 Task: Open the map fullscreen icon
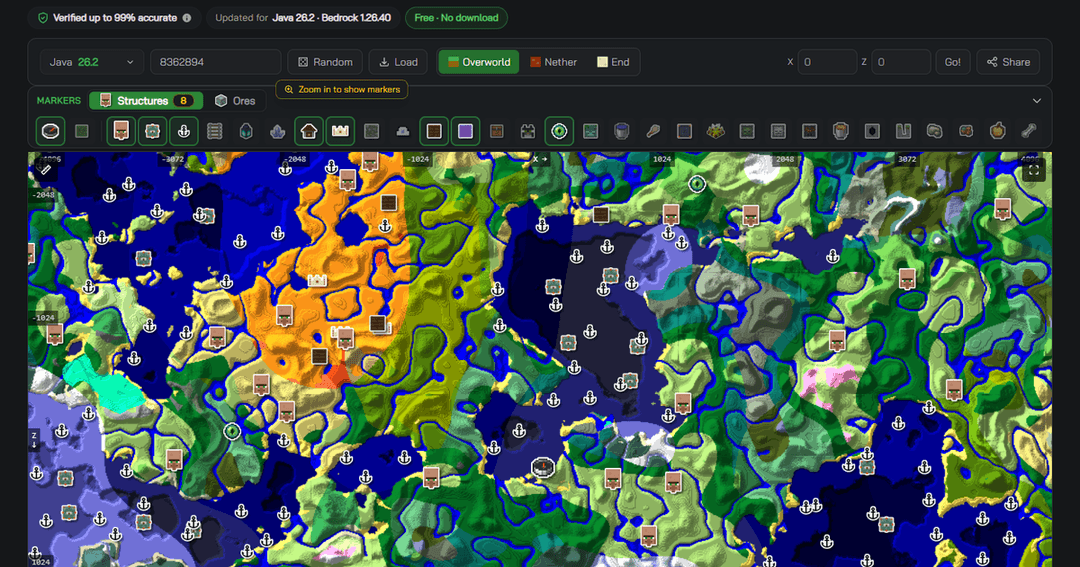1034,169
